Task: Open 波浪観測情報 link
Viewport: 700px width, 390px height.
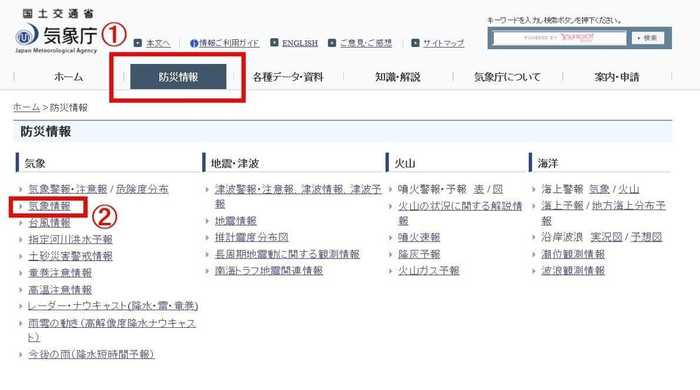Action: click(573, 270)
